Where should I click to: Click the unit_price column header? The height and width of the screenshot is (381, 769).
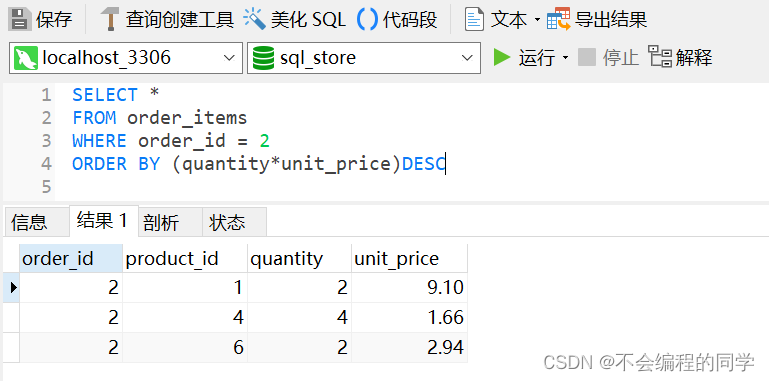(409, 258)
